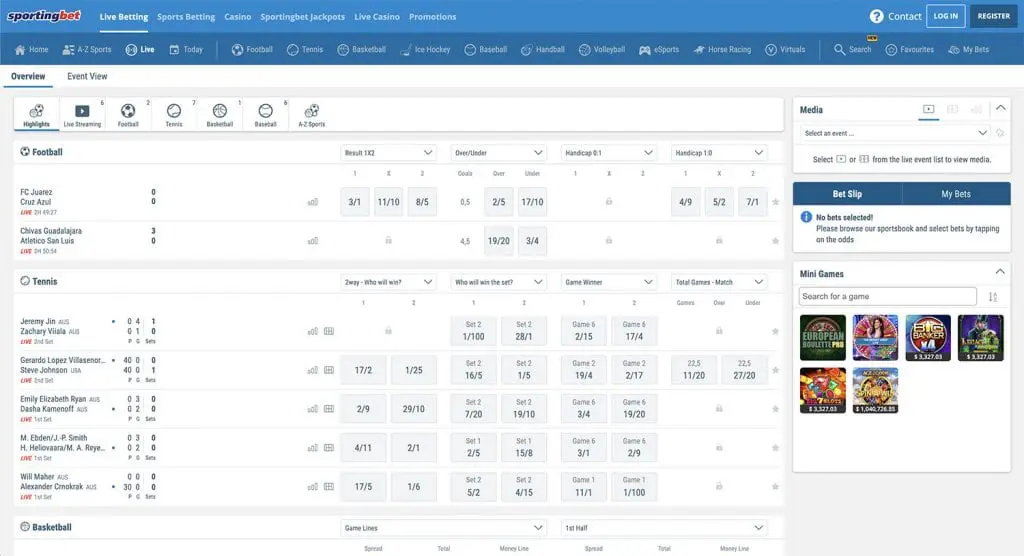
Task: Collapse the Media panel
Action: pyautogui.click(x=1000, y=108)
